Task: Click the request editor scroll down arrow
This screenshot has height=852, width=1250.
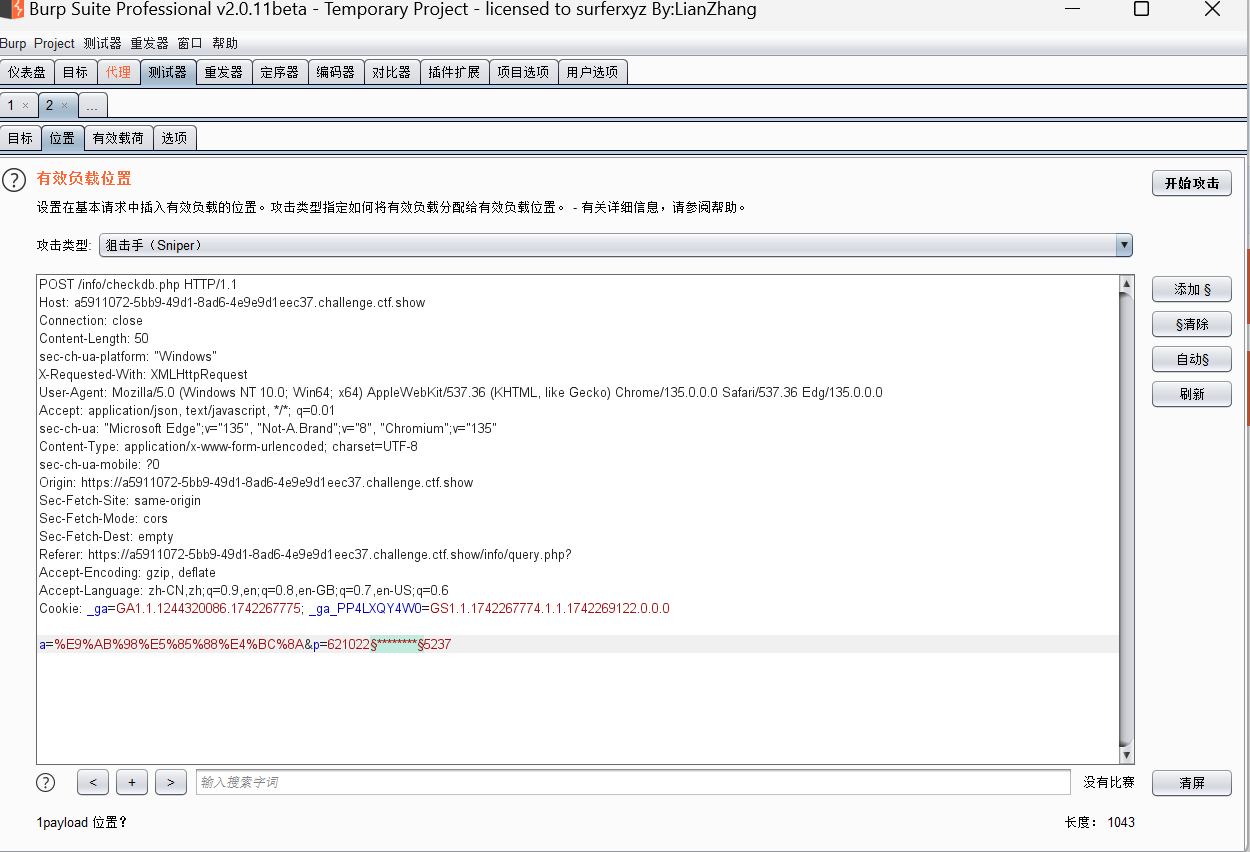Action: [1127, 756]
